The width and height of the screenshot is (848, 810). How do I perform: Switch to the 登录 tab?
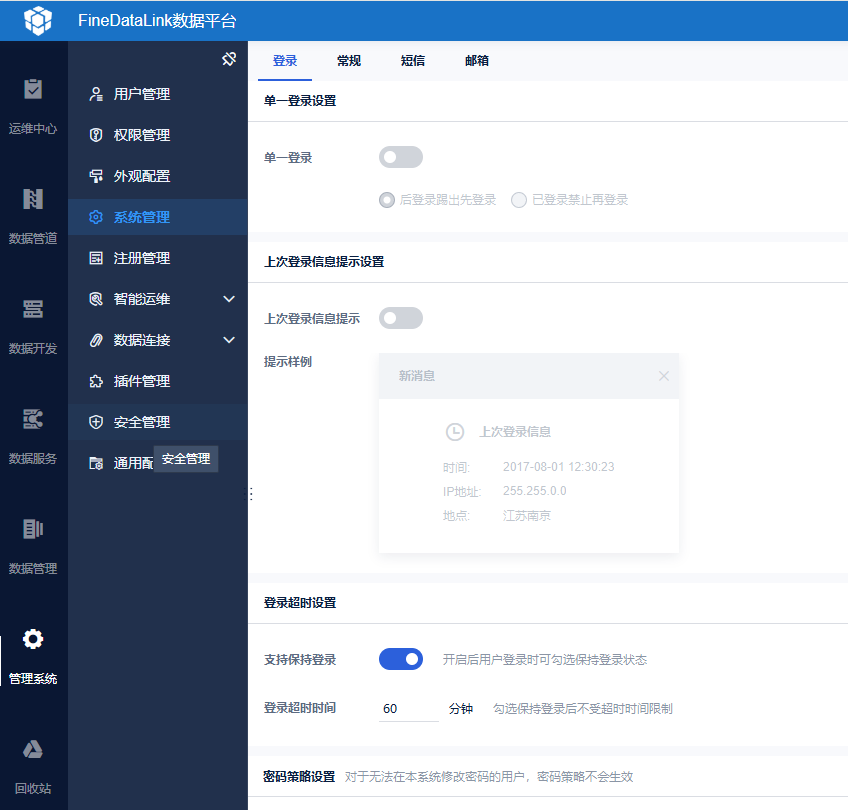tap(285, 61)
